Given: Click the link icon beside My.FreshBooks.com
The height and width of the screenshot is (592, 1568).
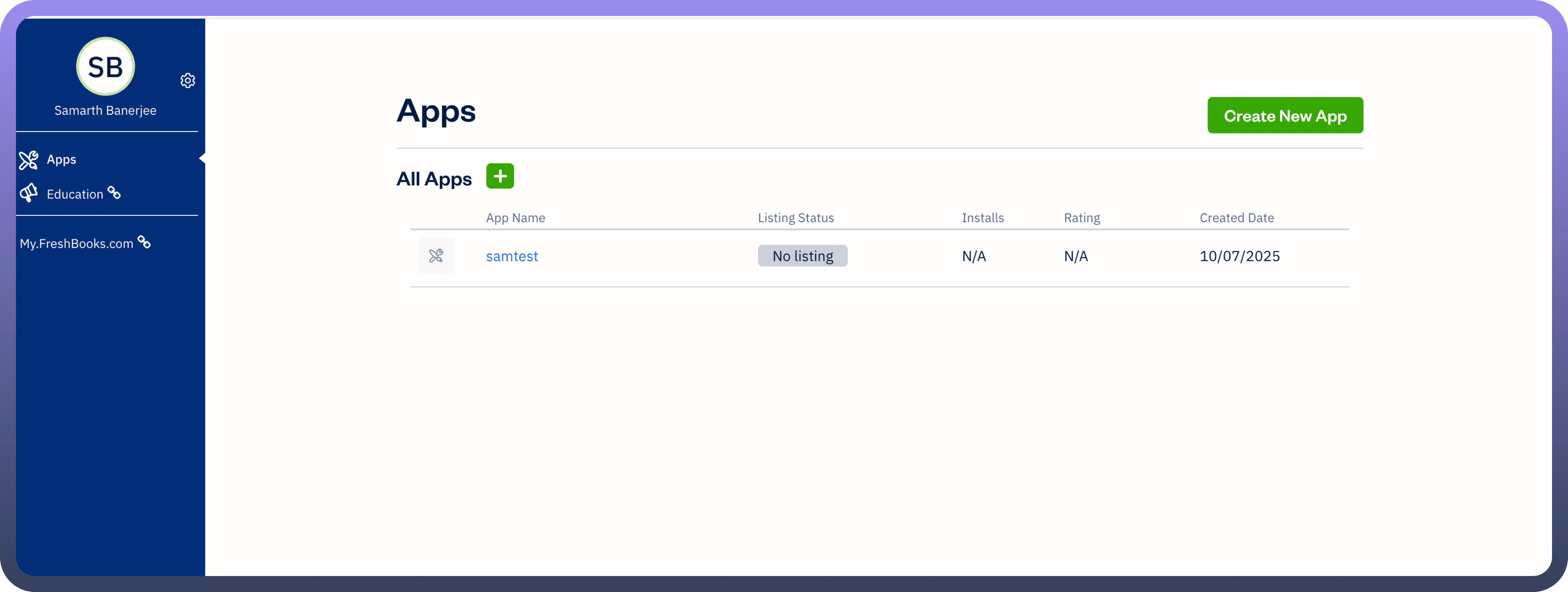Looking at the screenshot, I should coord(144,242).
